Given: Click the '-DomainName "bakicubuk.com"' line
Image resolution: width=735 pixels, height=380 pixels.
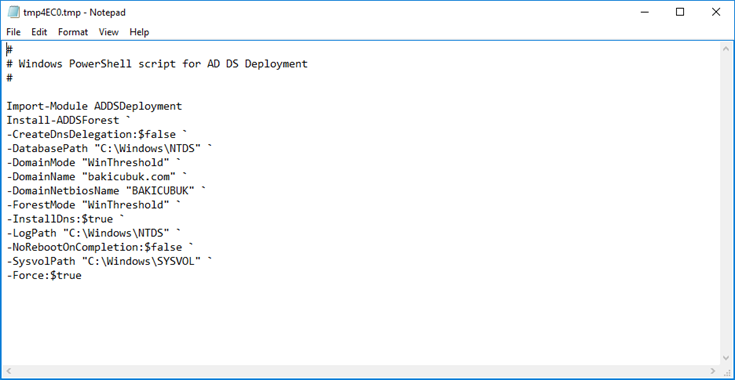Looking at the screenshot, I should [x=97, y=177].
